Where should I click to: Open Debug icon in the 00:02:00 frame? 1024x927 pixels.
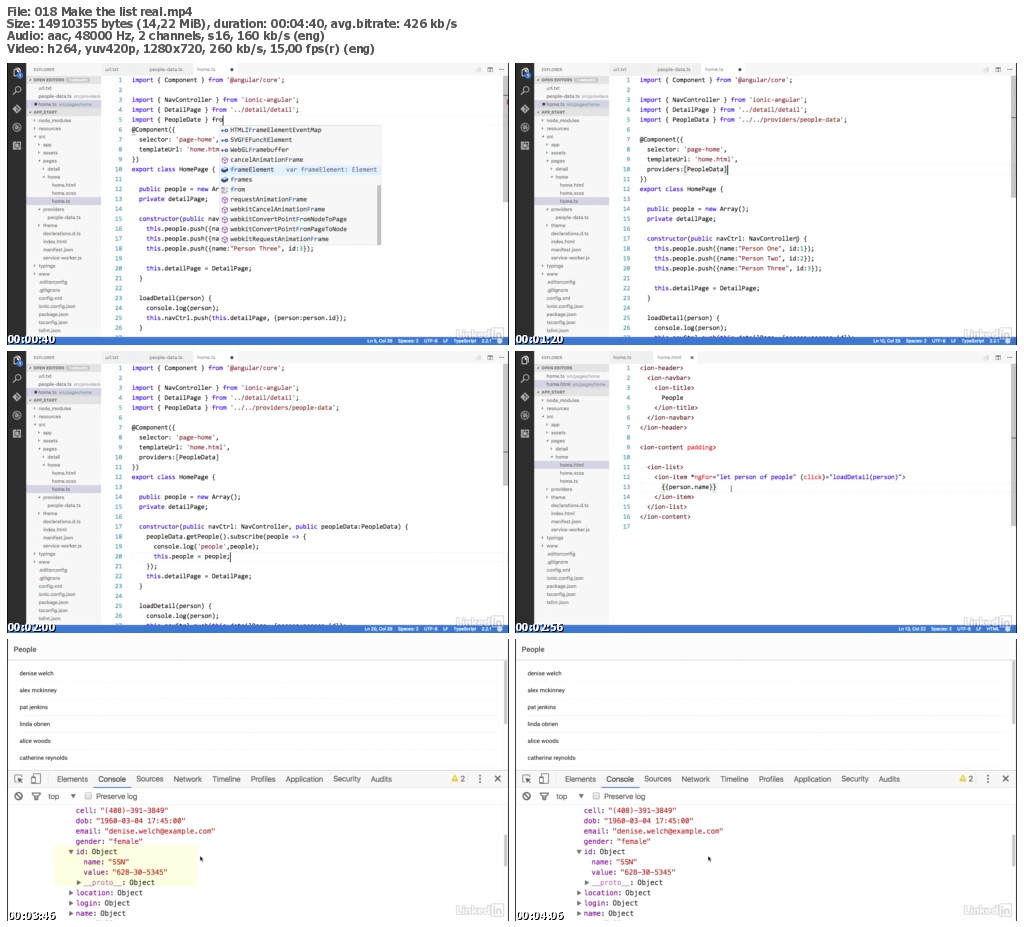[x=17, y=415]
